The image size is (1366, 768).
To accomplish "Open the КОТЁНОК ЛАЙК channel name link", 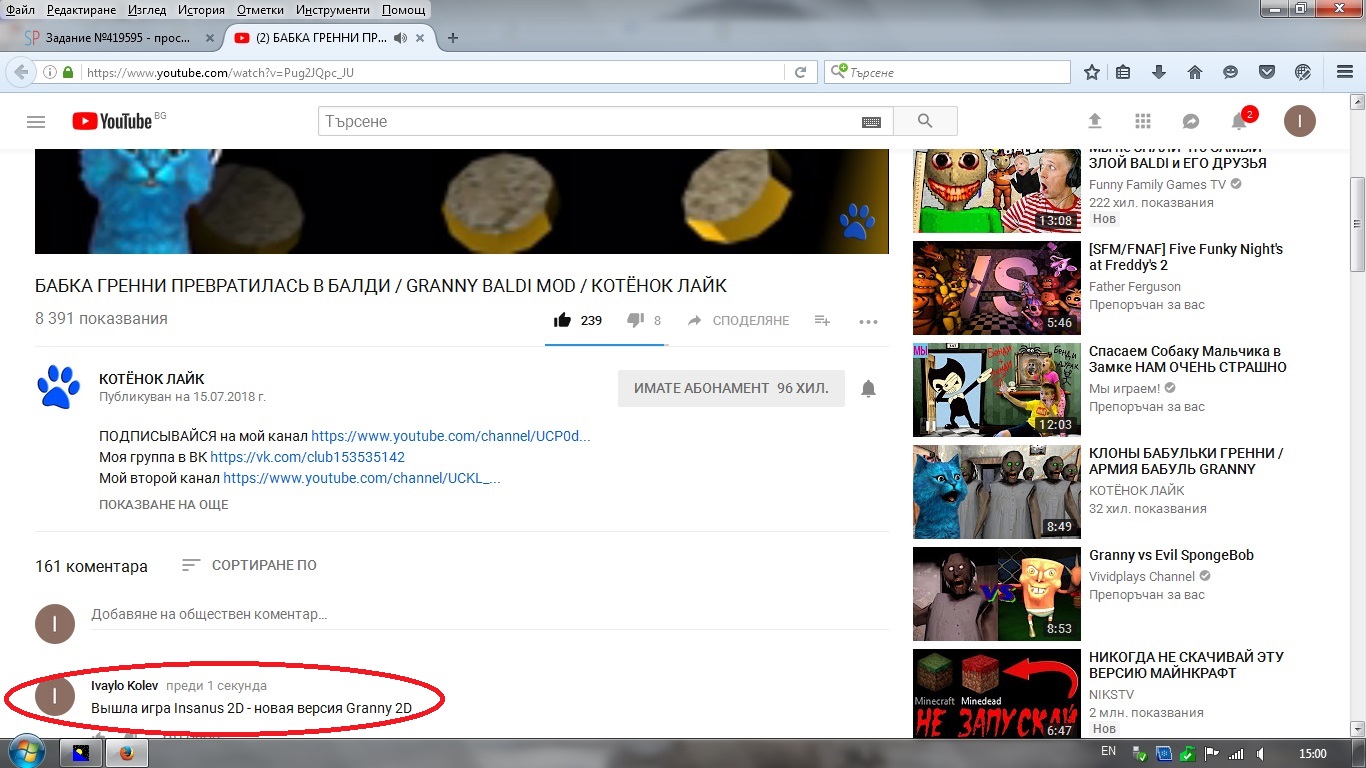I will pyautogui.click(x=152, y=379).
